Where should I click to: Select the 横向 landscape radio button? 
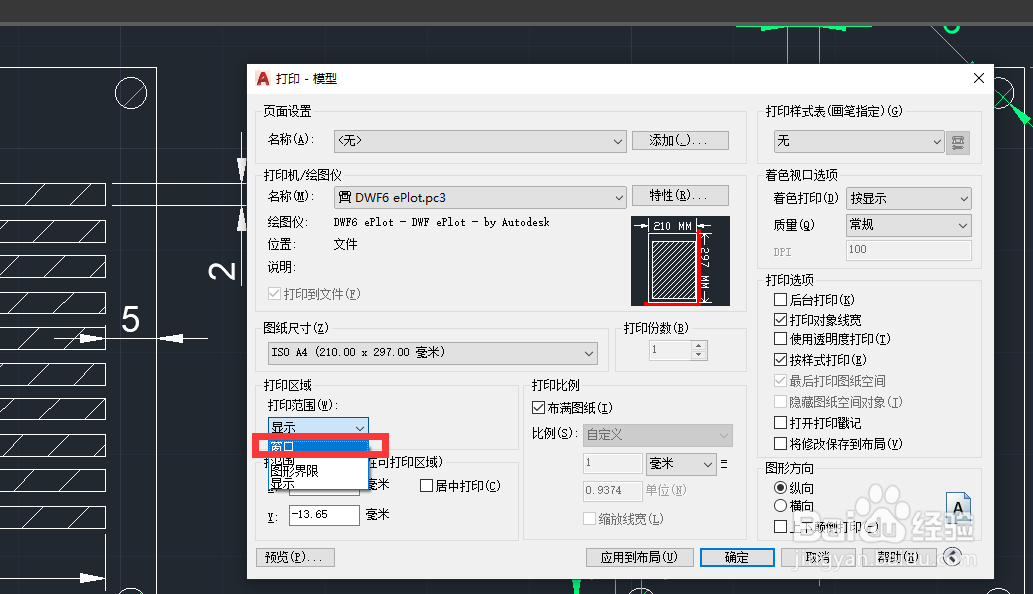(782, 504)
